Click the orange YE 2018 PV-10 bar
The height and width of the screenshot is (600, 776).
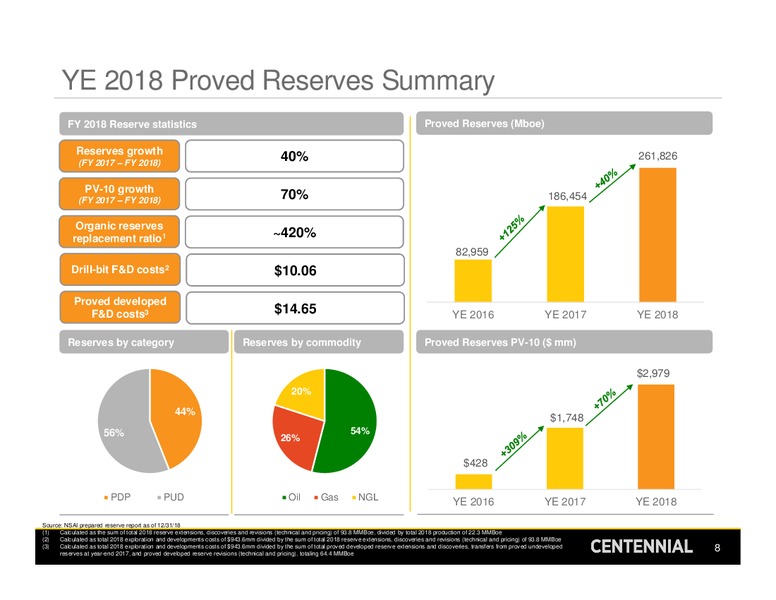click(x=656, y=437)
